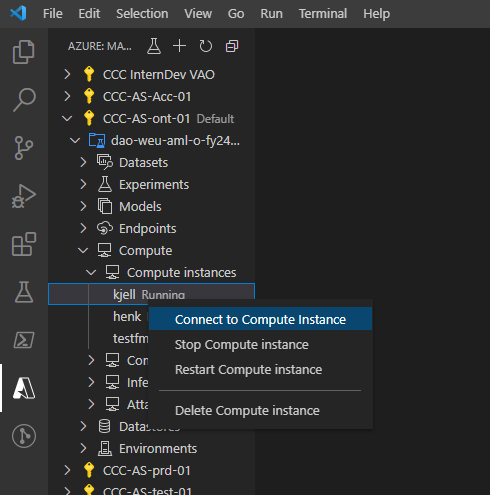
Task: Click the workspace icon beside dao-weu-aml-o-fy24
Action: (x=97, y=140)
